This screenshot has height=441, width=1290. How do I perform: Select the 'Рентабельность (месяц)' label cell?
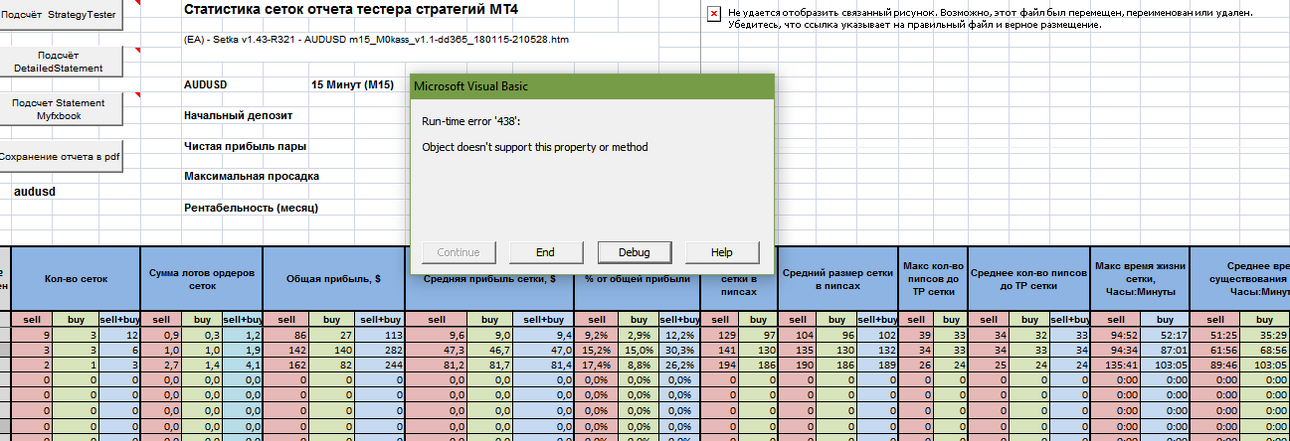251,208
